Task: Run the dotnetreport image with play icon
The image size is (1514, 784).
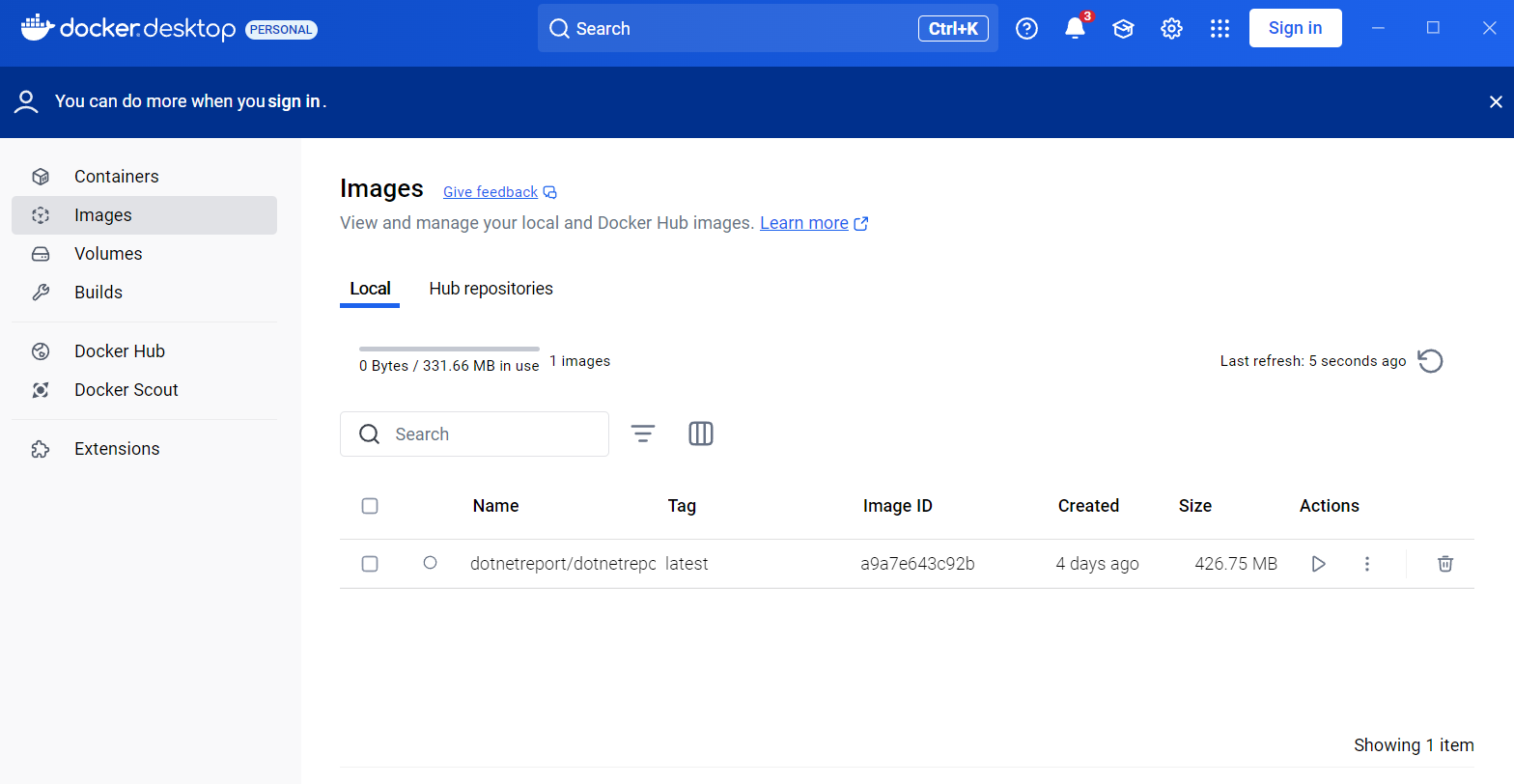Action: [x=1318, y=564]
